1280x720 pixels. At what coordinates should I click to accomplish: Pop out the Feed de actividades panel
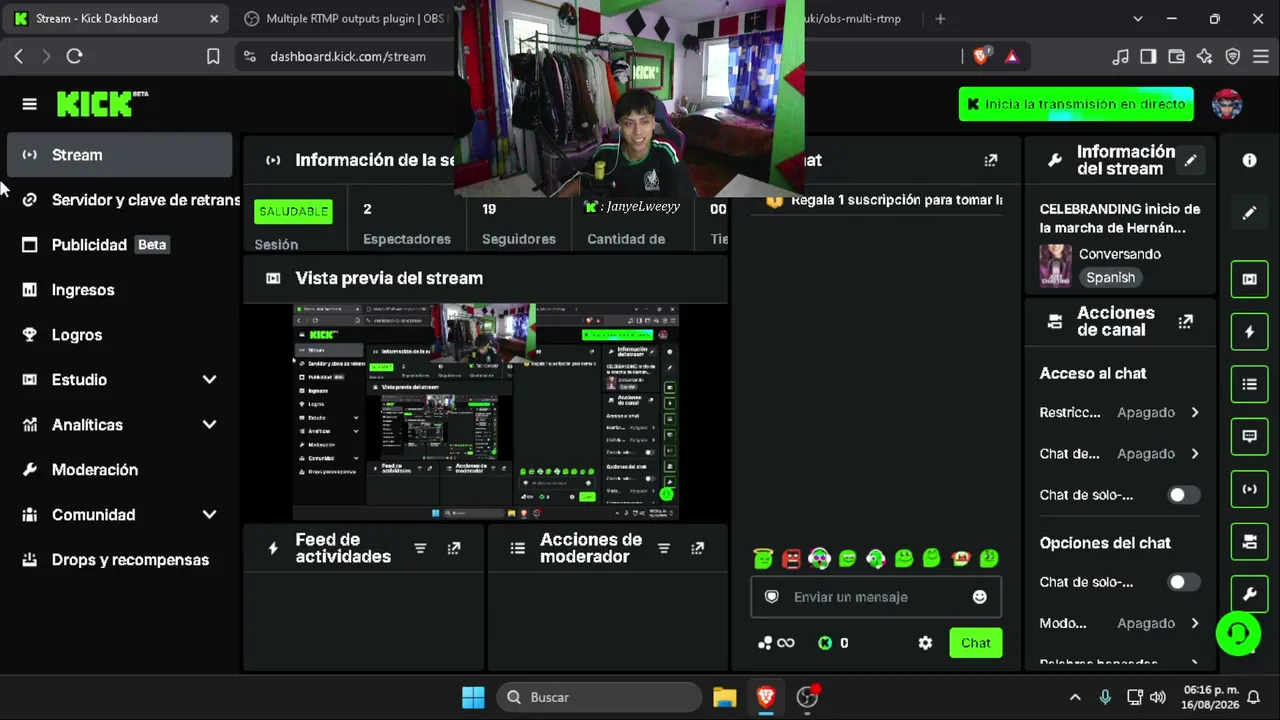click(453, 548)
